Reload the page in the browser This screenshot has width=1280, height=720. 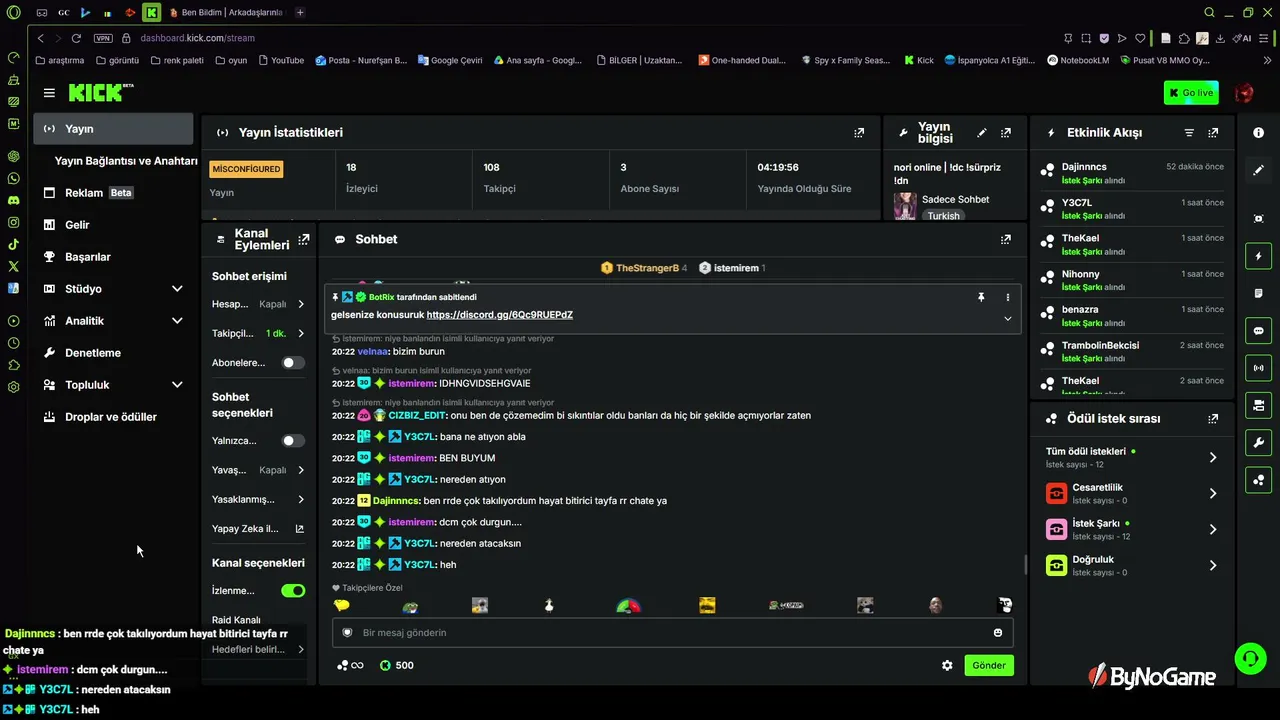(76, 38)
